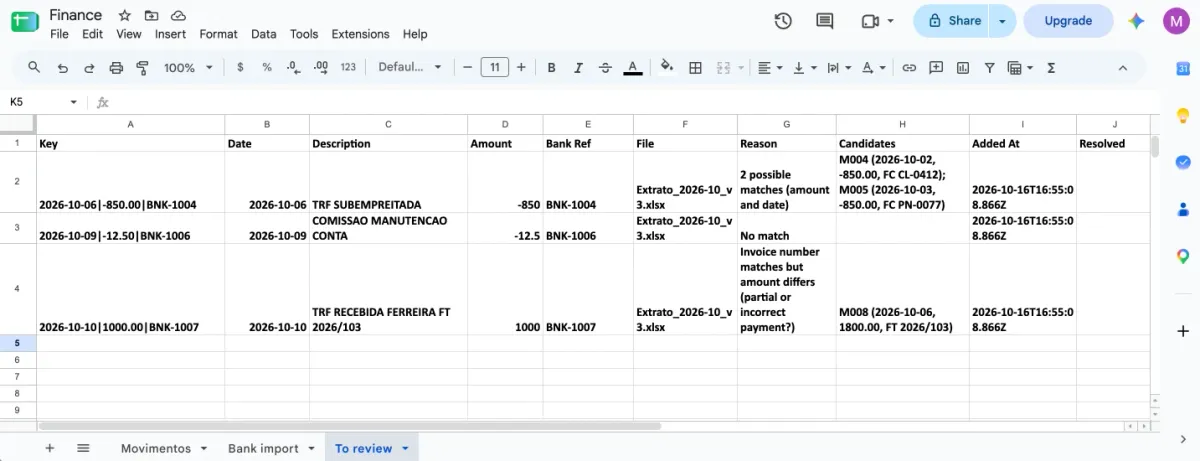Screen dimensions: 1200x461
Task: Toggle italic formatting
Action: [578, 67]
